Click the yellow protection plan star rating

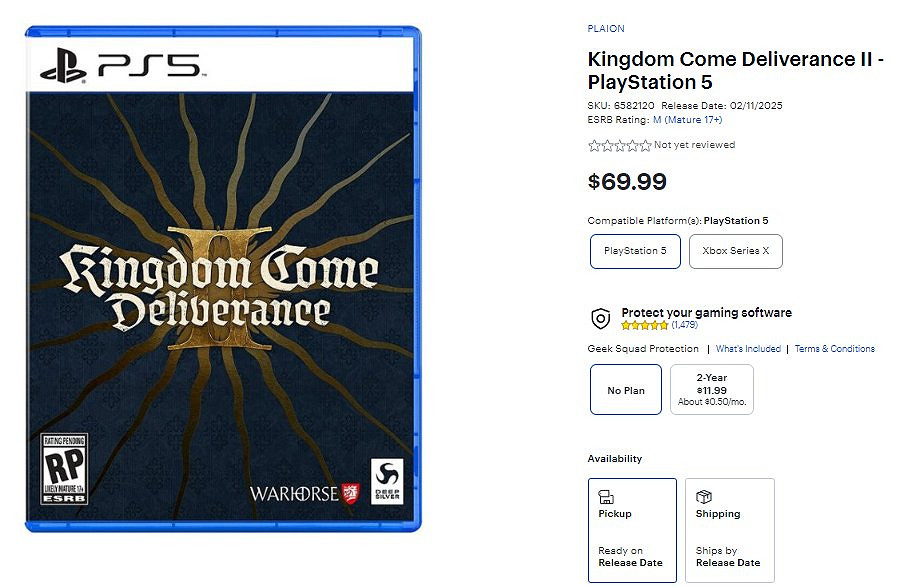pos(644,325)
